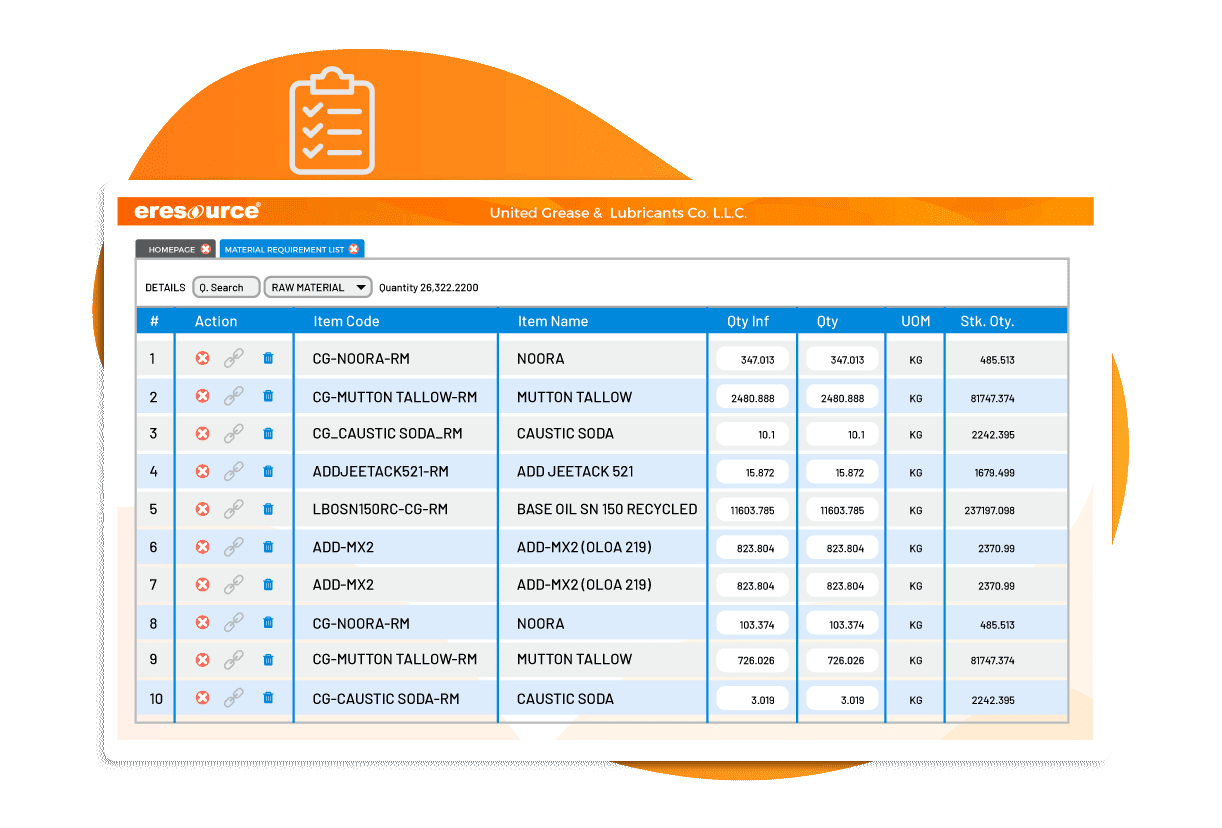Click the Qty field for BASE OIL SN 150 RECYCLED
Viewport: 1222px width, 828px height.
point(842,510)
